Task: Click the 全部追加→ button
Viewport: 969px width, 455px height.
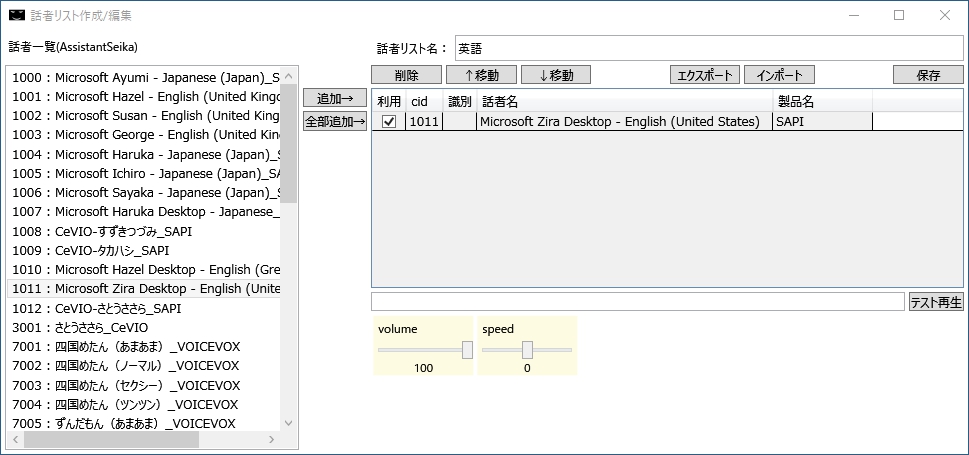Action: pos(334,121)
